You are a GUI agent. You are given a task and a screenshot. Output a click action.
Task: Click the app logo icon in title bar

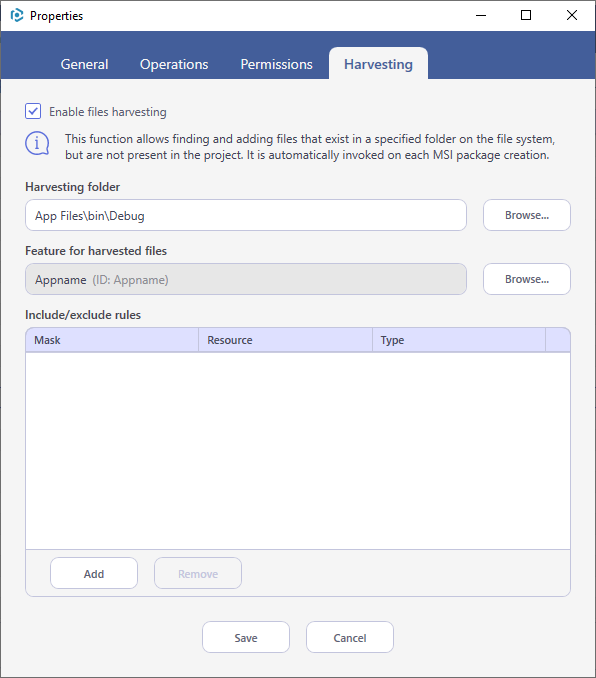pos(16,16)
